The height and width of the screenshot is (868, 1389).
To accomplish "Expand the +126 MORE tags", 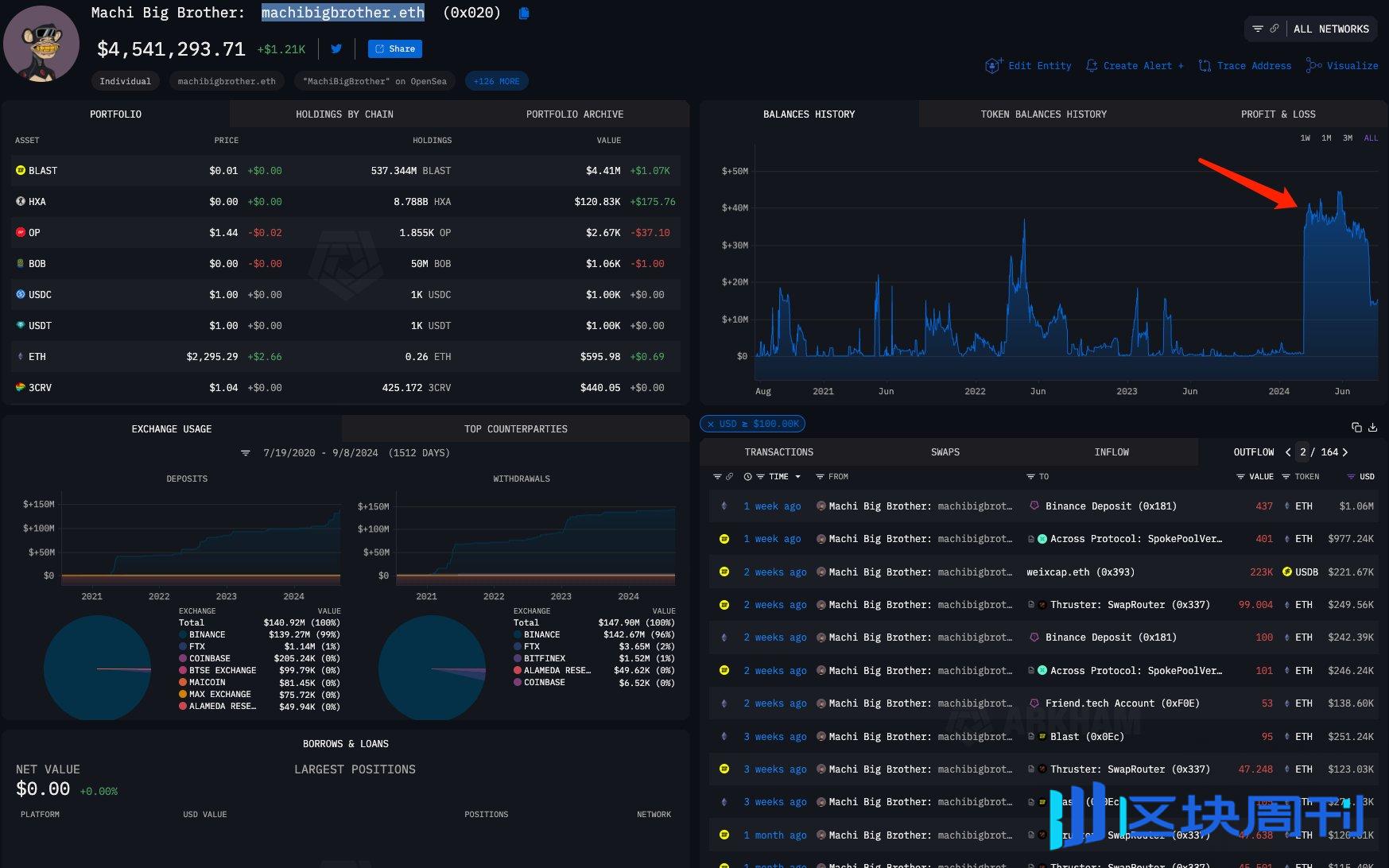I will [496, 81].
